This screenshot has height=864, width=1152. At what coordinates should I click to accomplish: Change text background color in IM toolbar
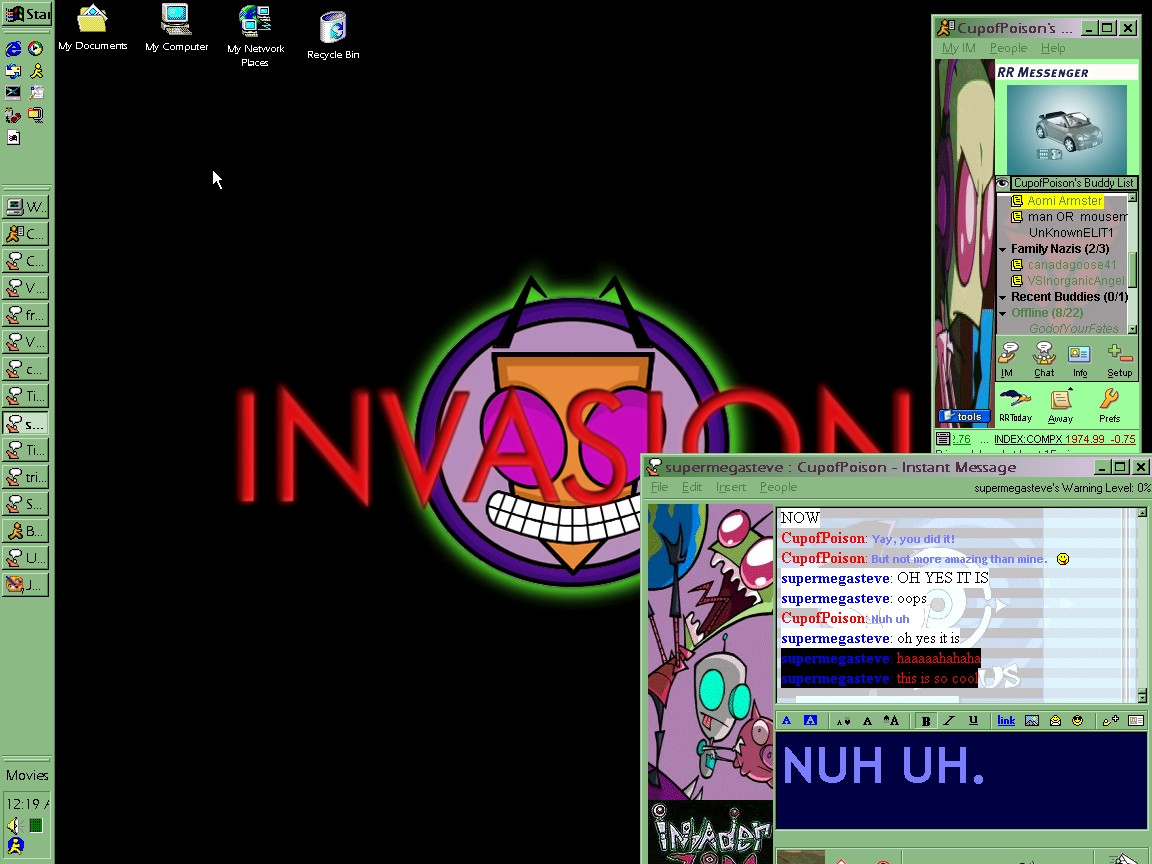[810, 721]
